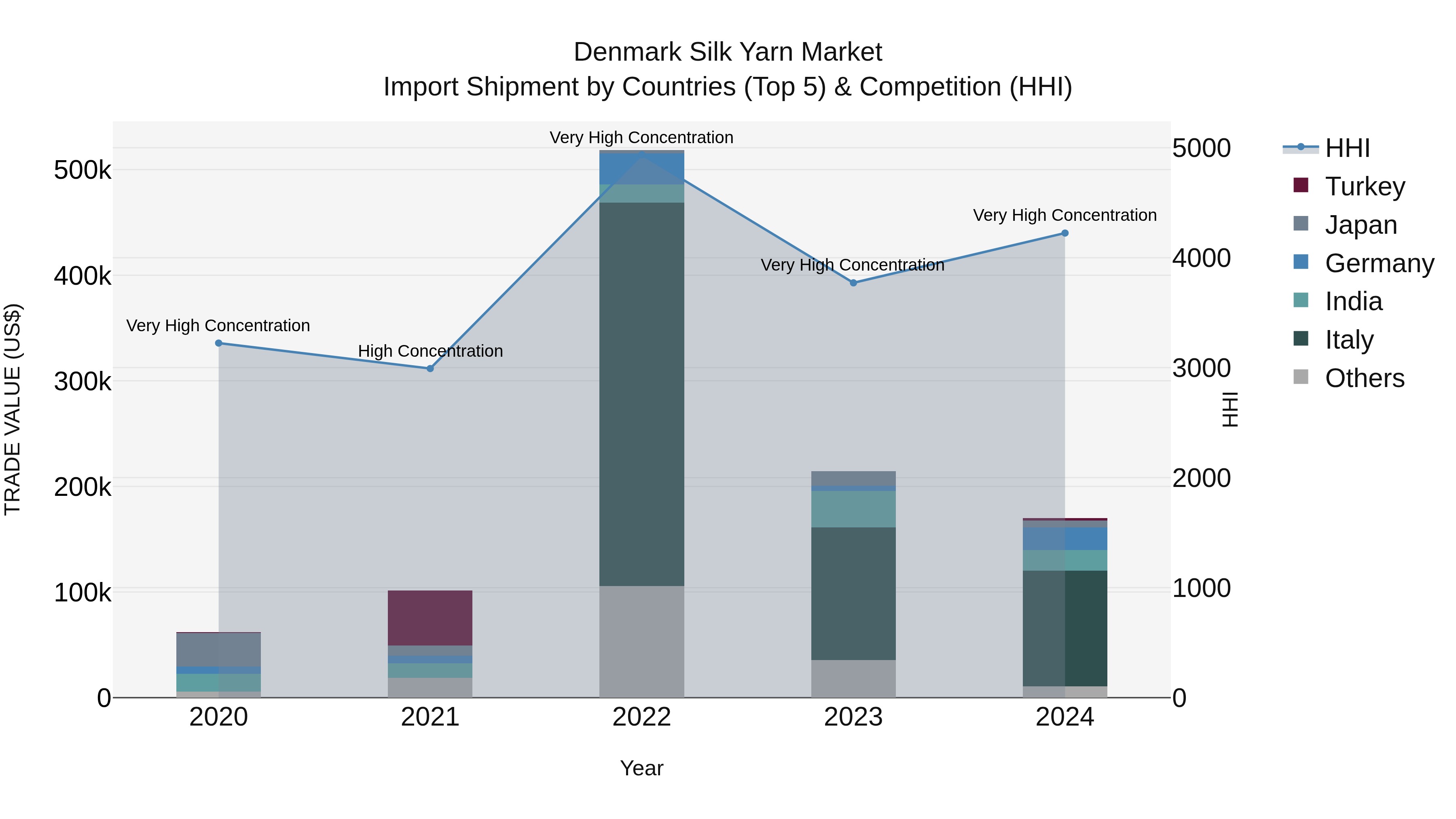Click the Year axis title
This screenshot has width=1456, height=819.
click(641, 769)
